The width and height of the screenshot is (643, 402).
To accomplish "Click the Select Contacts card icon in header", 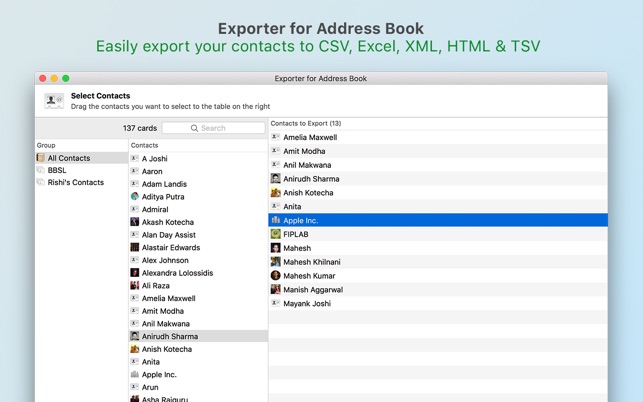I will (x=54, y=101).
